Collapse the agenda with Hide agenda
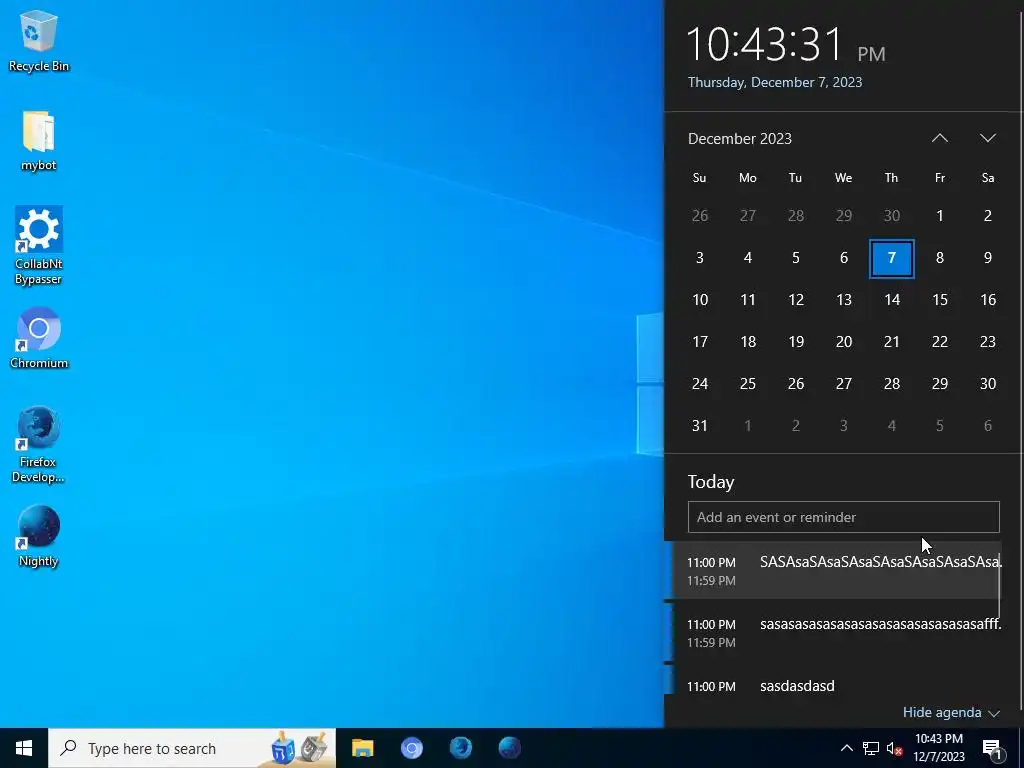 point(951,712)
